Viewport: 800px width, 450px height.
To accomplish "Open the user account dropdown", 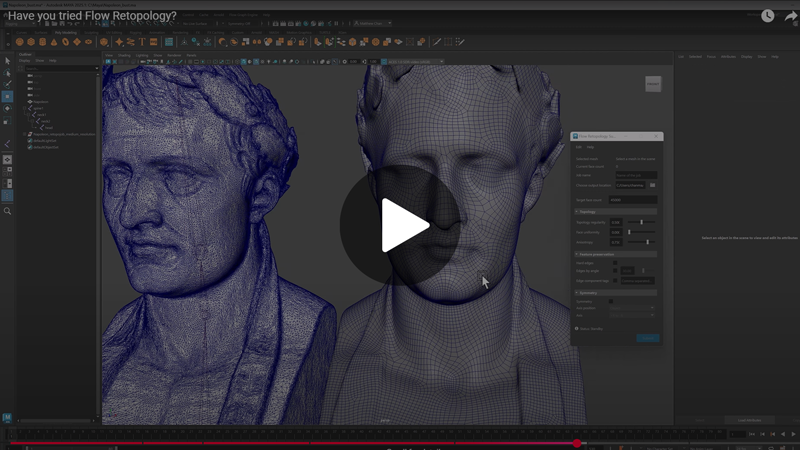I will tap(373, 23).
